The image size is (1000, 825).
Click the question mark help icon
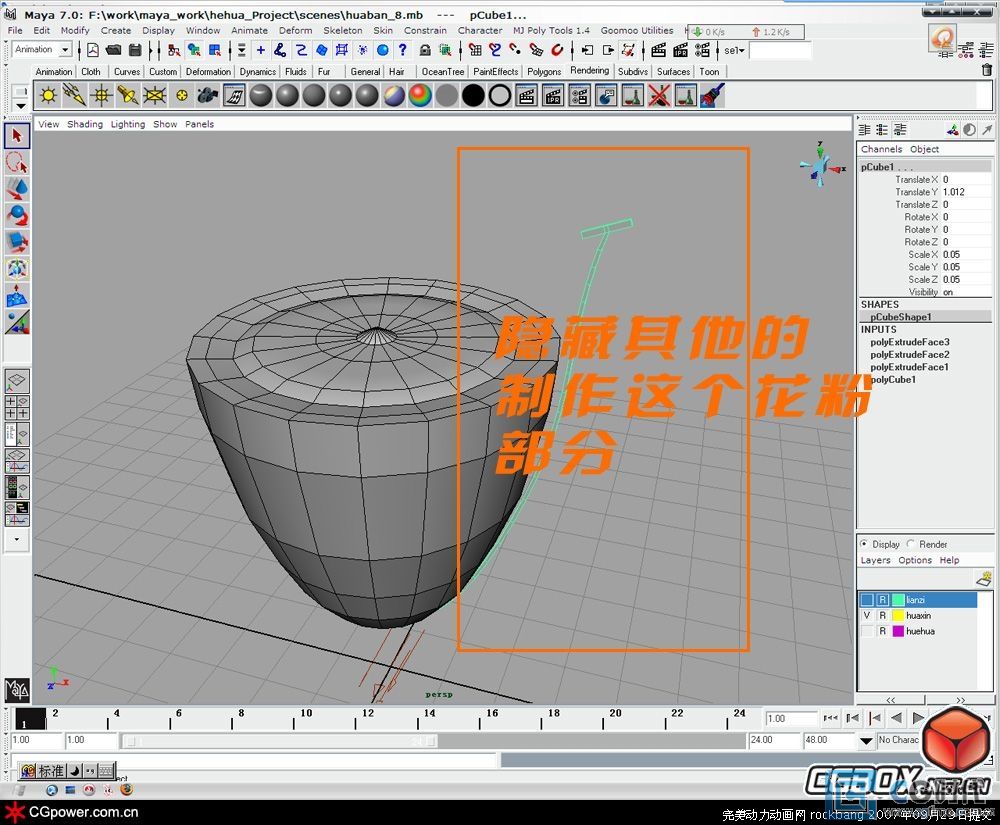(402, 50)
